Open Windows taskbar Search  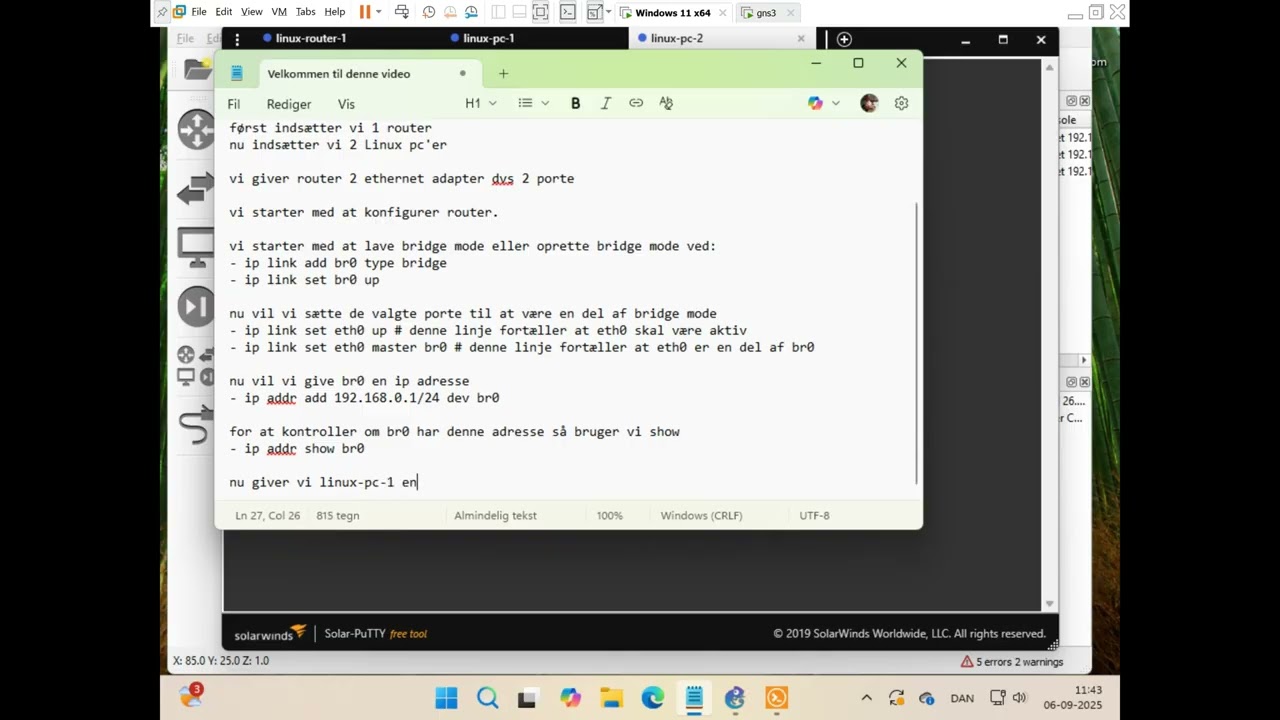point(487,698)
